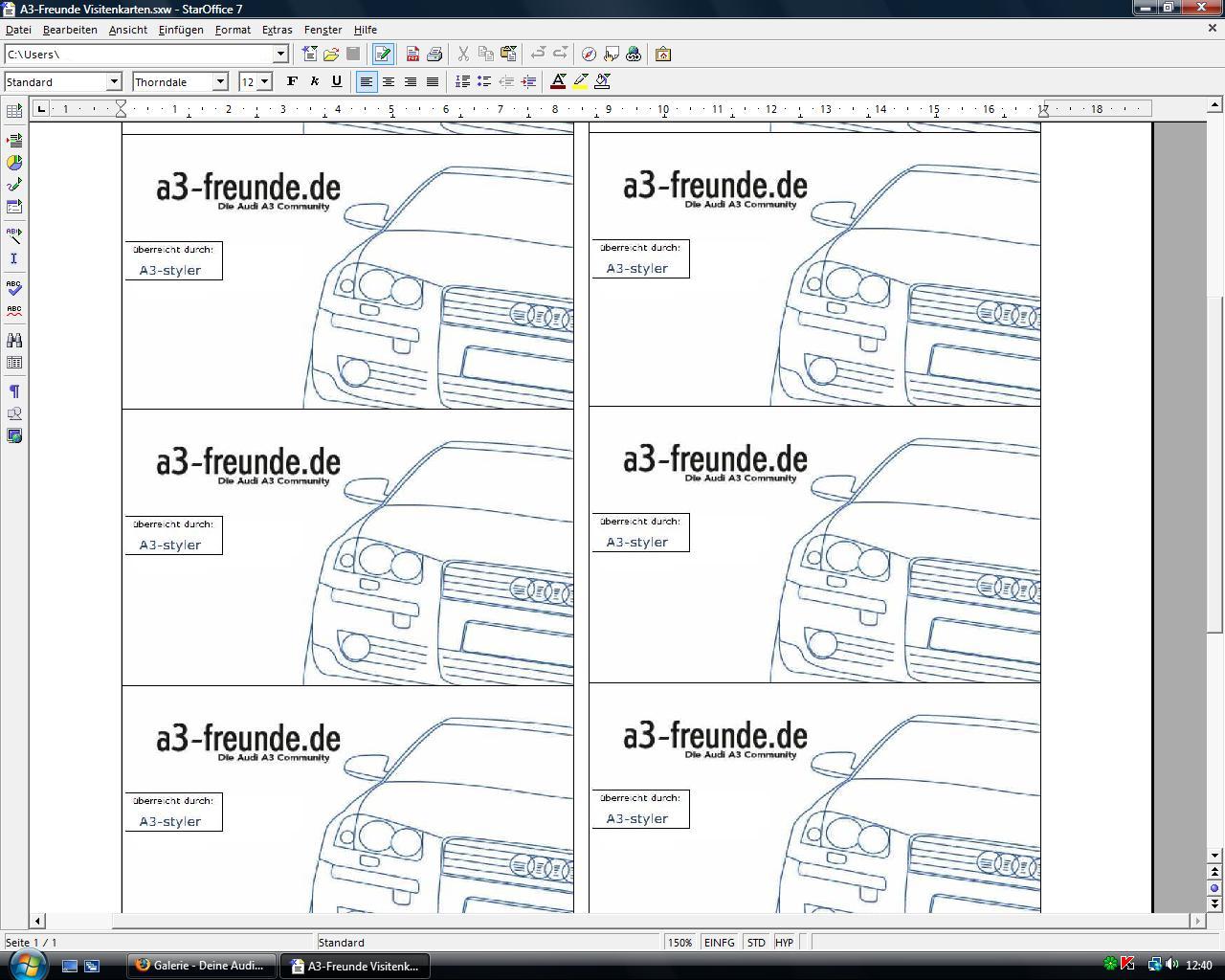Open Find & Replace binoculars icon
The image size is (1225, 980).
click(14, 340)
